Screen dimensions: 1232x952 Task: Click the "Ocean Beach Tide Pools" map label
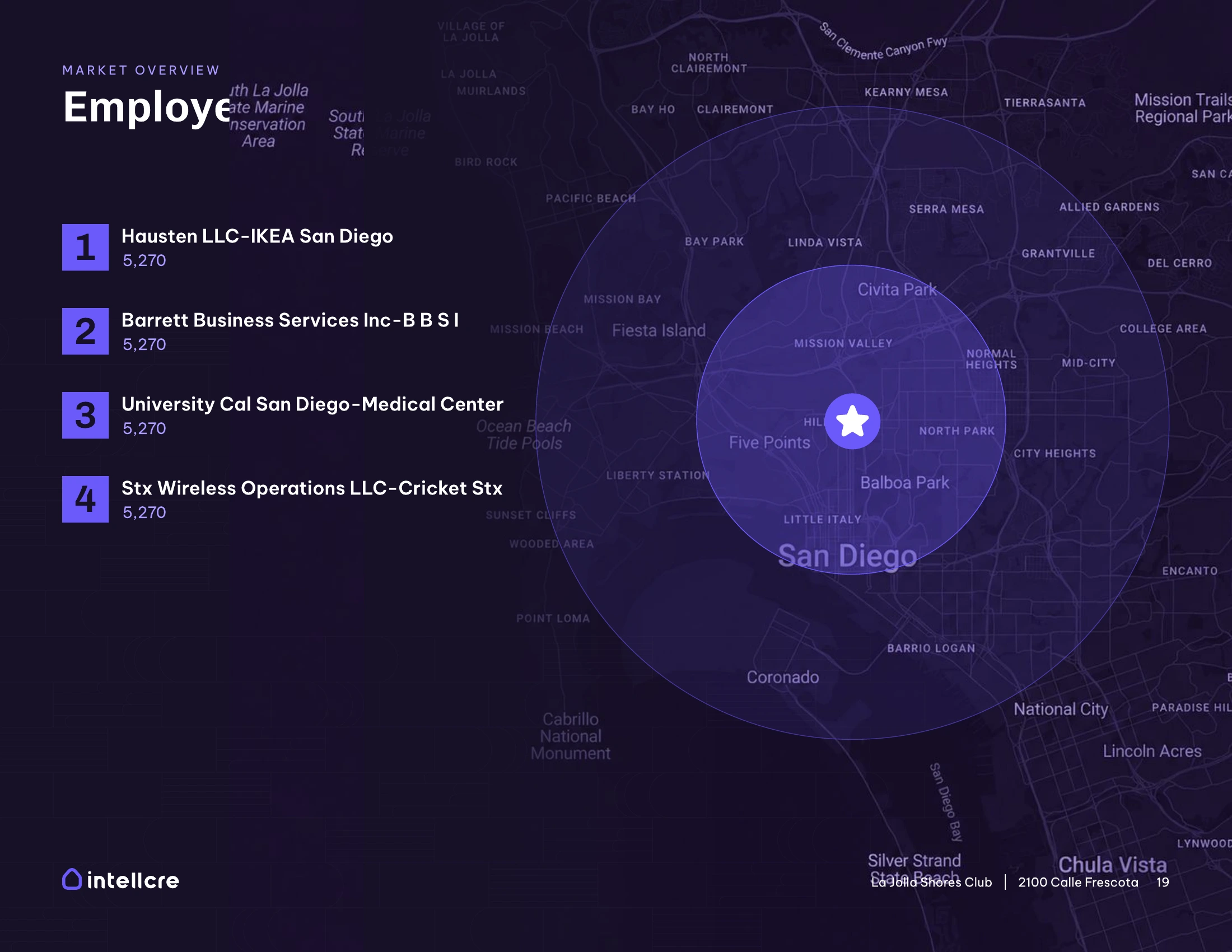pyautogui.click(x=524, y=435)
